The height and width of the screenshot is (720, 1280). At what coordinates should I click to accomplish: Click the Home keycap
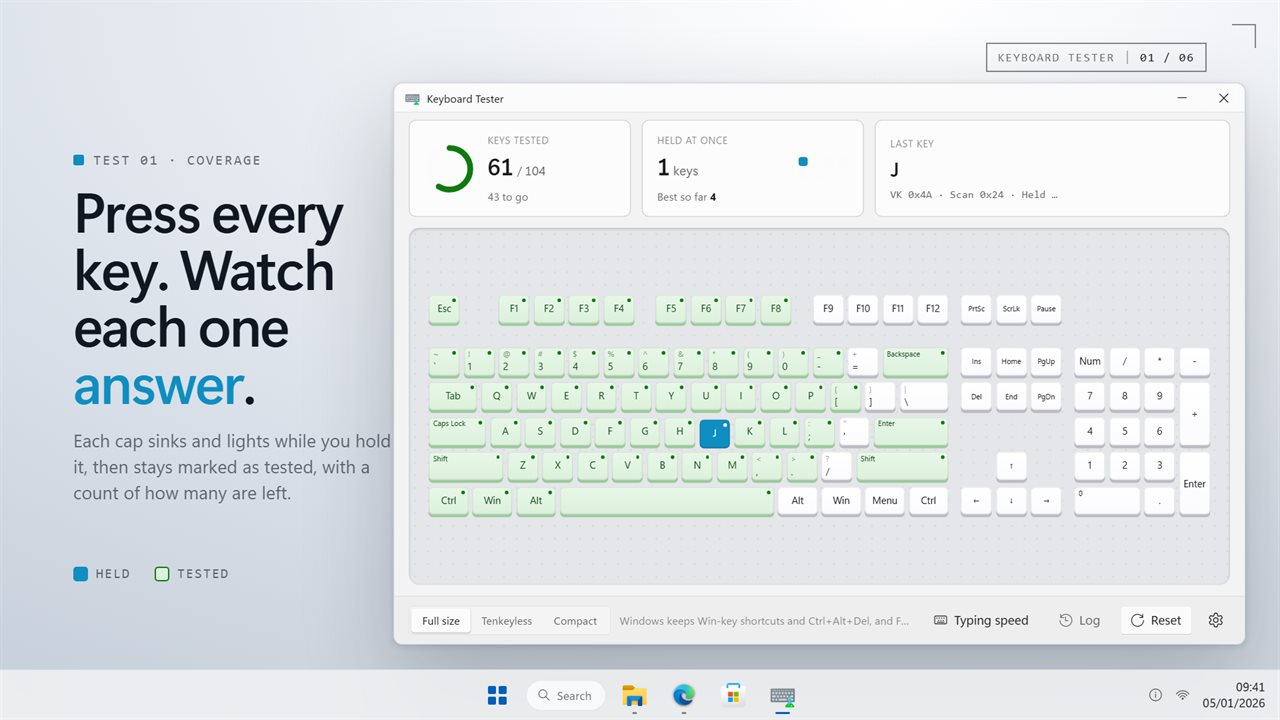pos(1011,362)
